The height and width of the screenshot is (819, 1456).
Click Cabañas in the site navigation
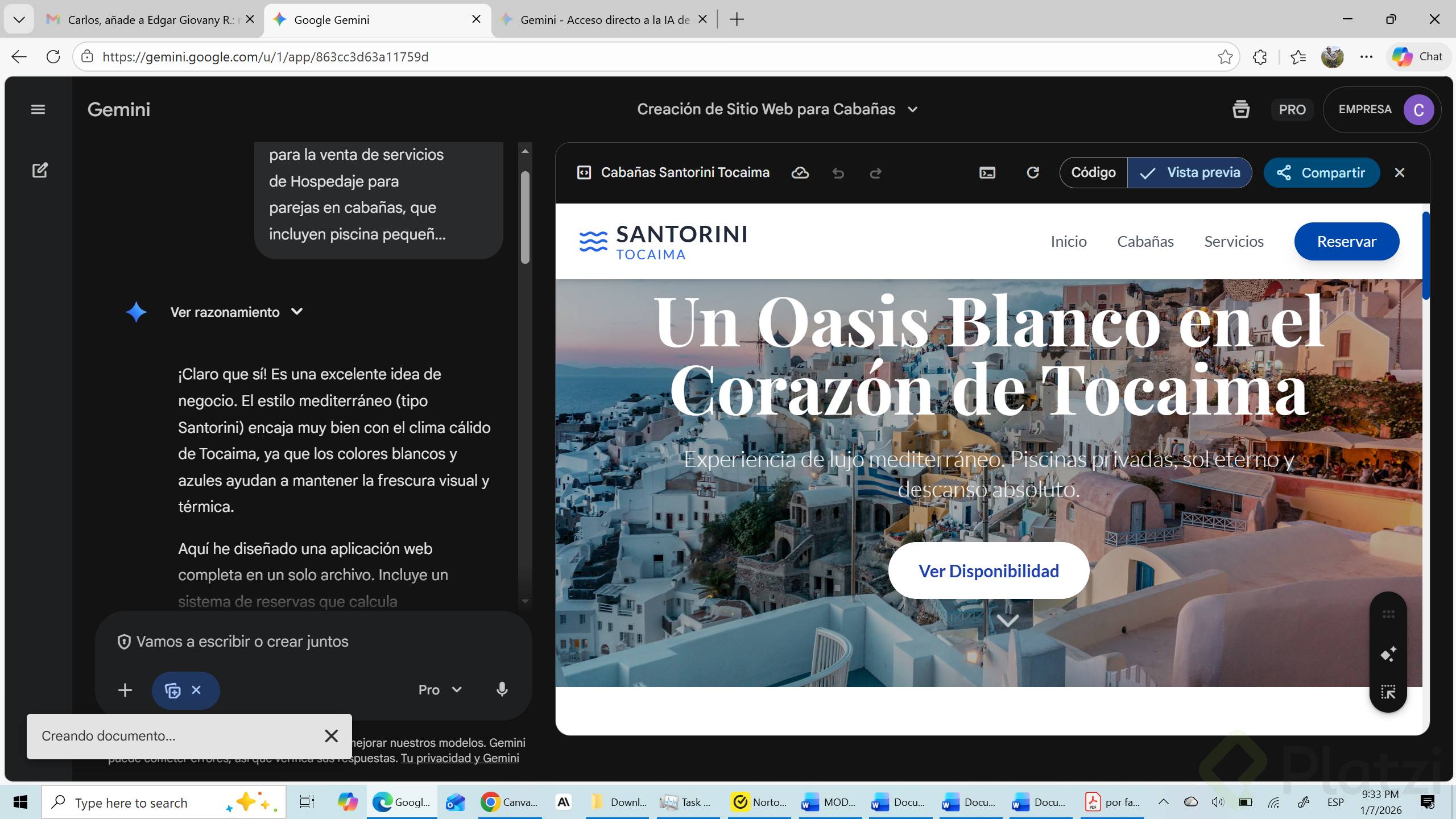tap(1145, 241)
